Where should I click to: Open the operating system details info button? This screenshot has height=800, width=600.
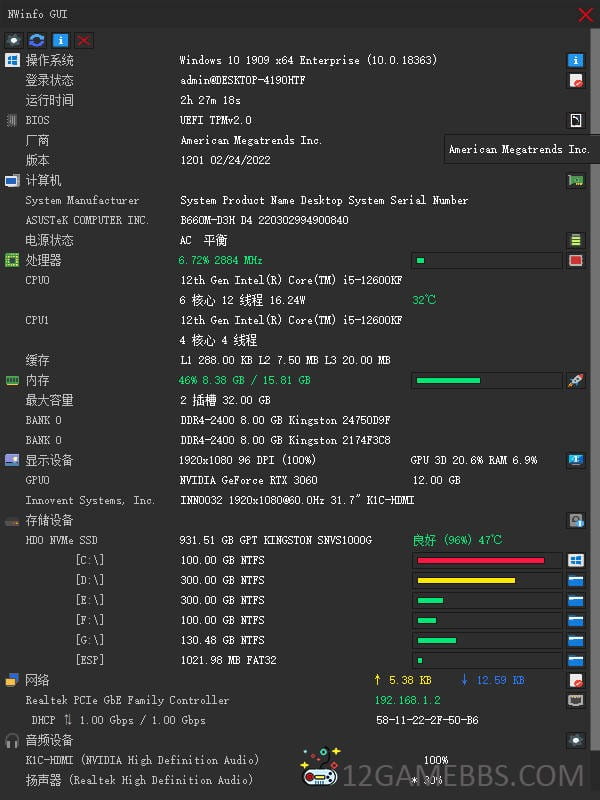point(575,60)
